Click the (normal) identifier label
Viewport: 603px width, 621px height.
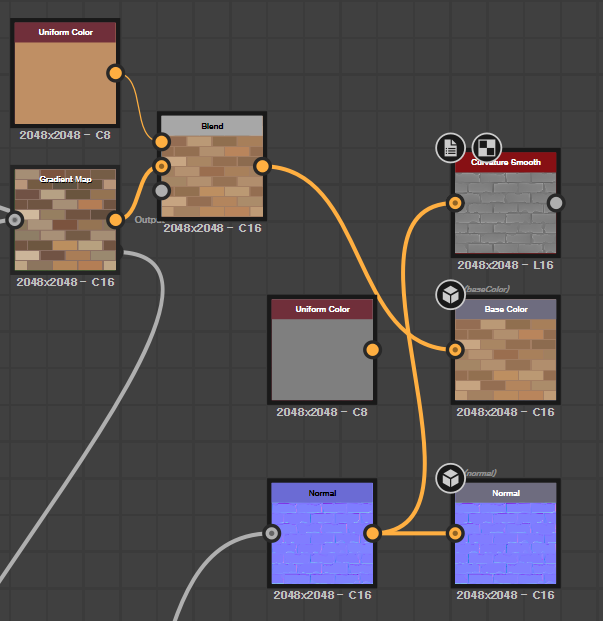coord(480,473)
